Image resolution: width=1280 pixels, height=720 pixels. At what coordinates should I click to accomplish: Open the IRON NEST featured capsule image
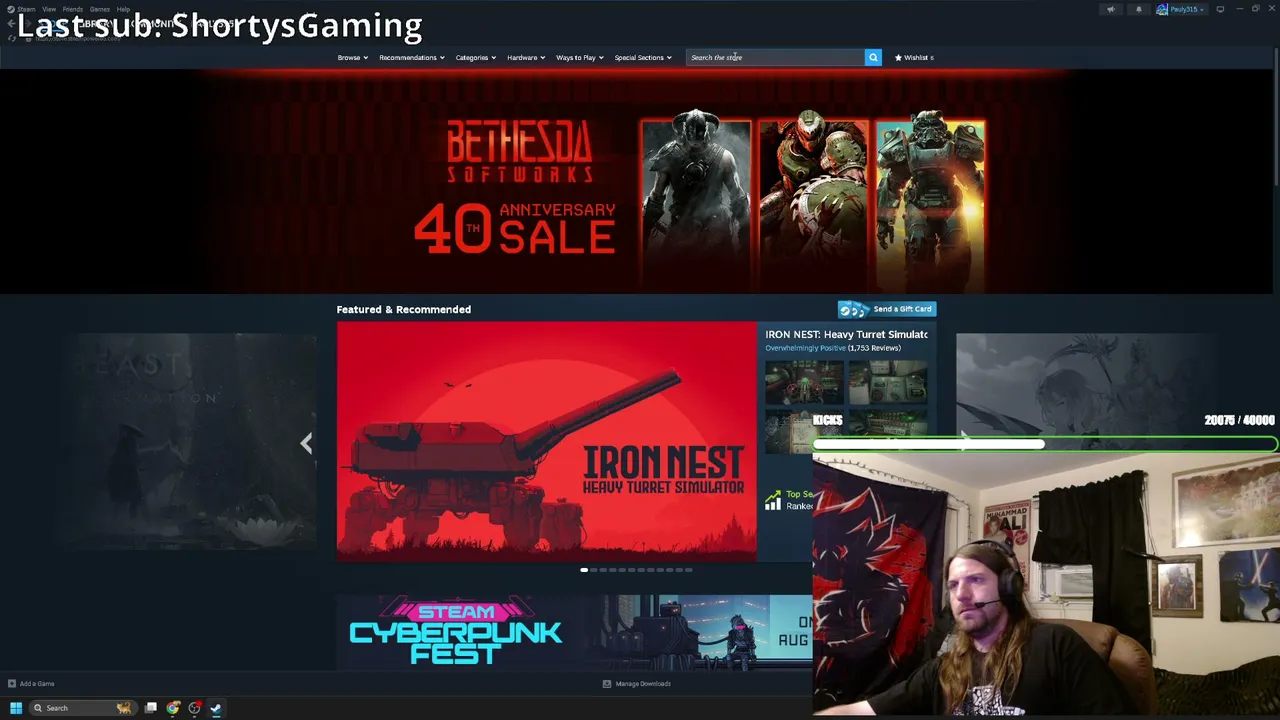(547, 441)
